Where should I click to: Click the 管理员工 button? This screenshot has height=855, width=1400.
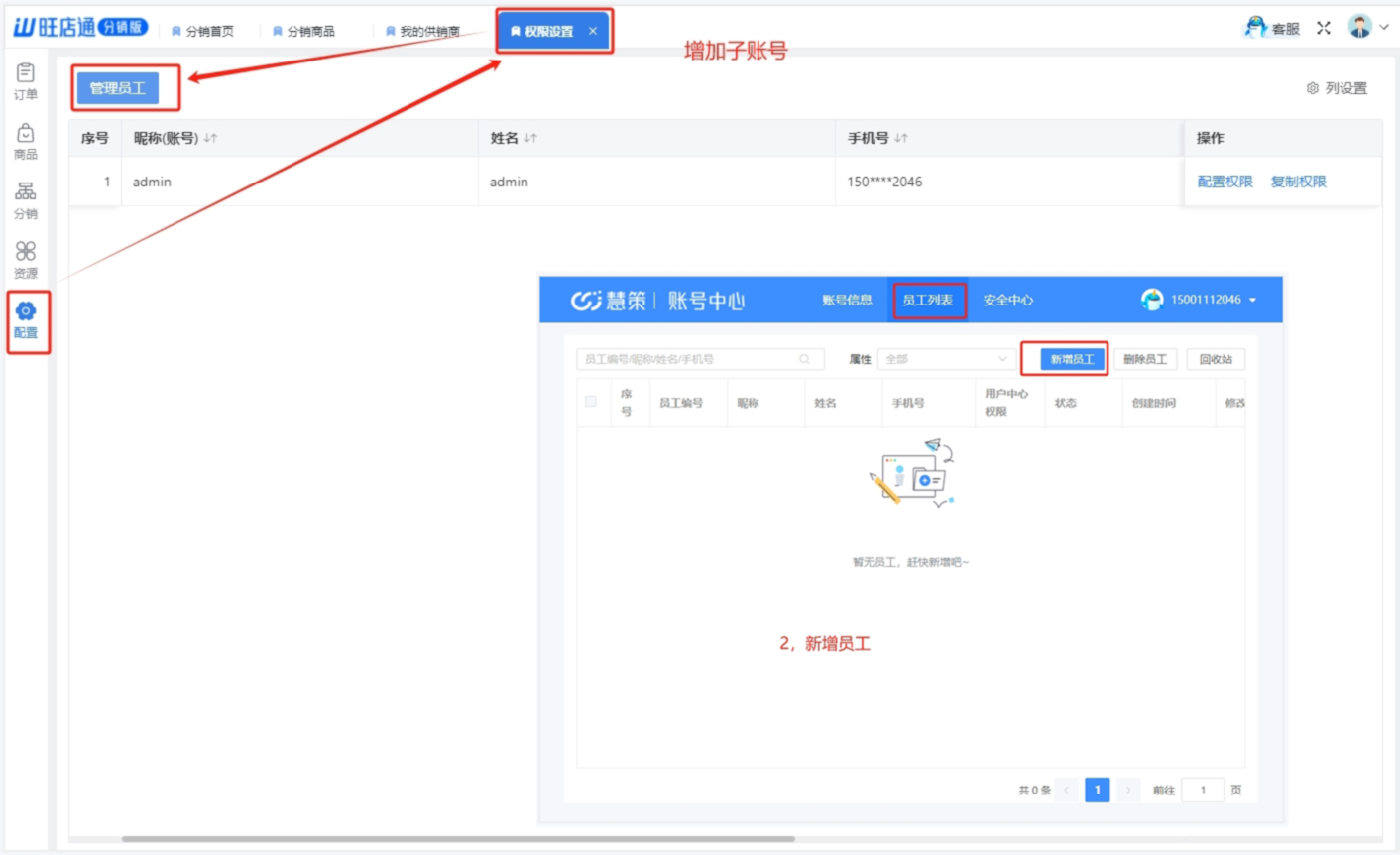click(x=117, y=88)
